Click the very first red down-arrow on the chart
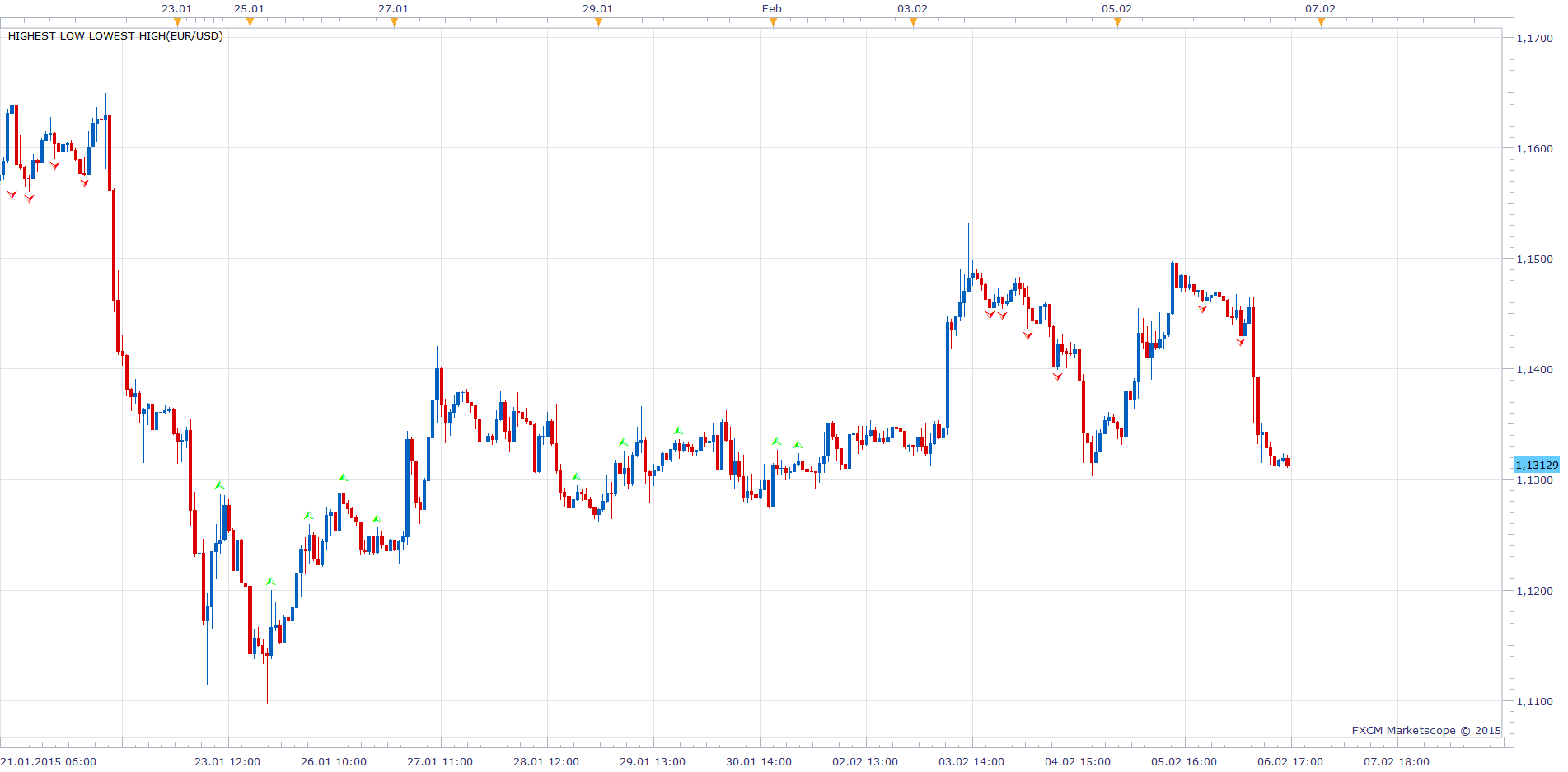Viewport: 1568px width, 772px height. 12,195
